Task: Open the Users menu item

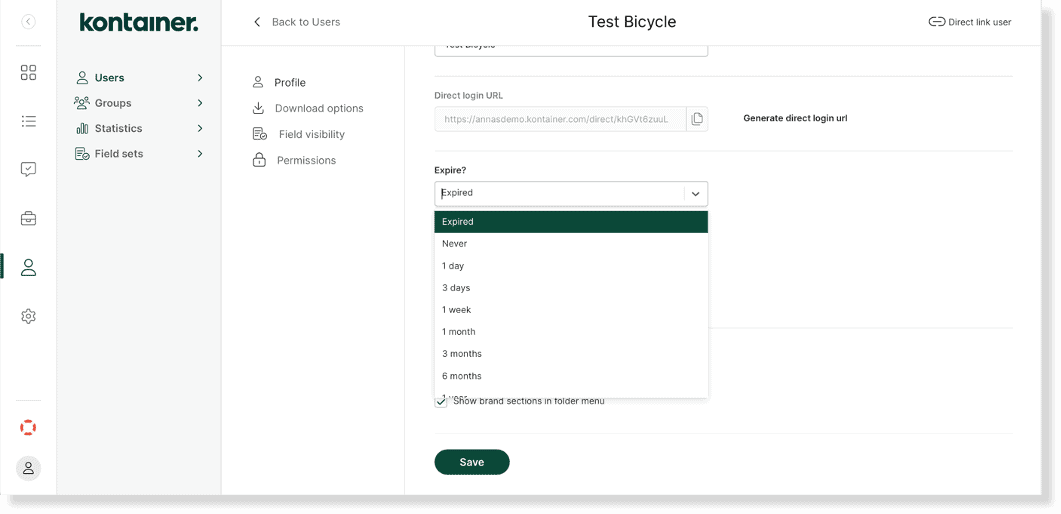Action: [109, 78]
